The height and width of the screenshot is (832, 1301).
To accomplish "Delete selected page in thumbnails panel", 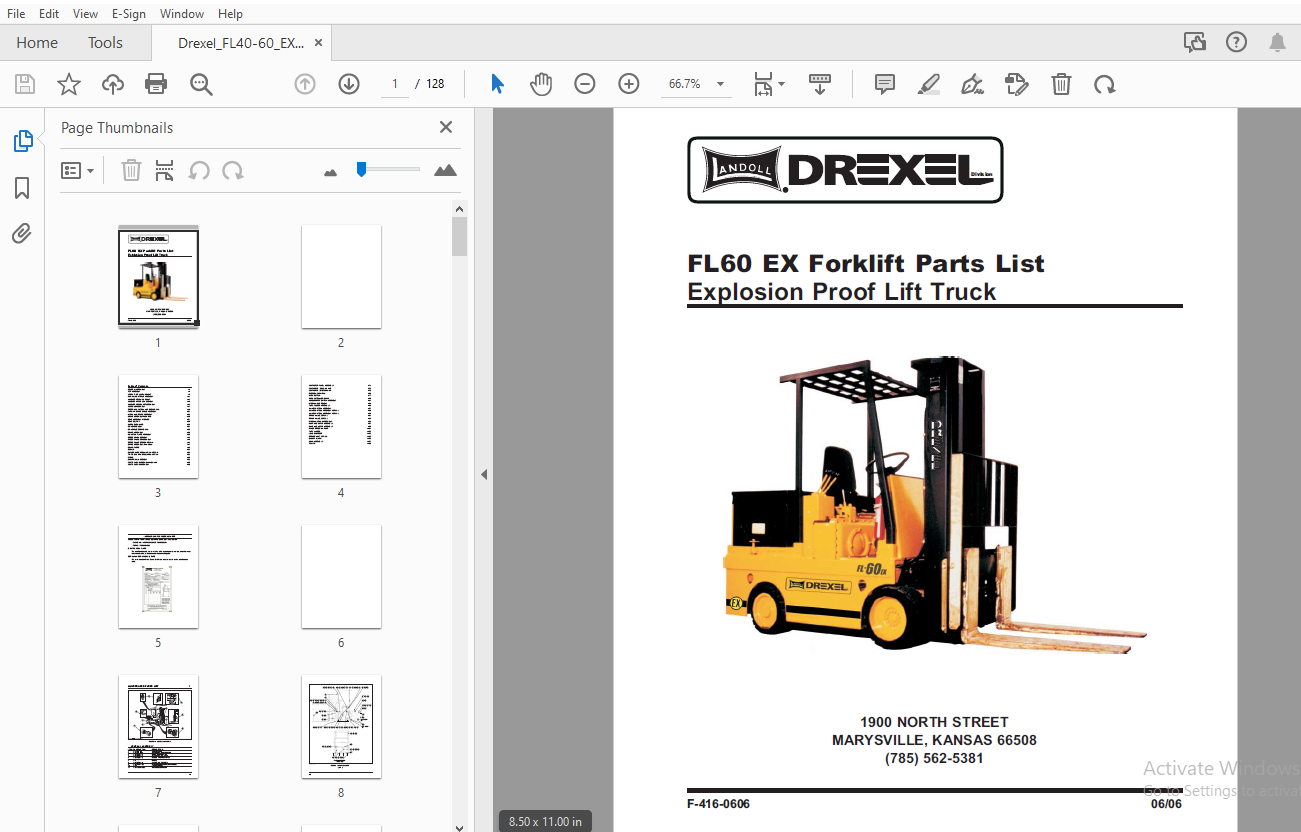I will pyautogui.click(x=131, y=170).
